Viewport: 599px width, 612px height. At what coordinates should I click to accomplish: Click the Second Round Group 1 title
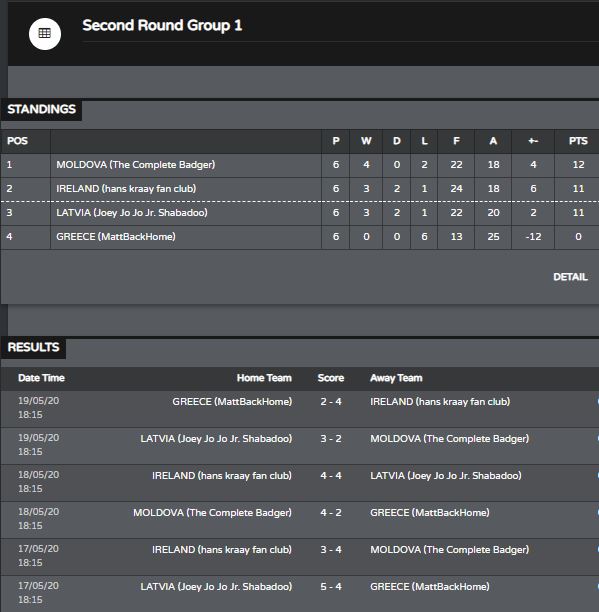click(162, 26)
